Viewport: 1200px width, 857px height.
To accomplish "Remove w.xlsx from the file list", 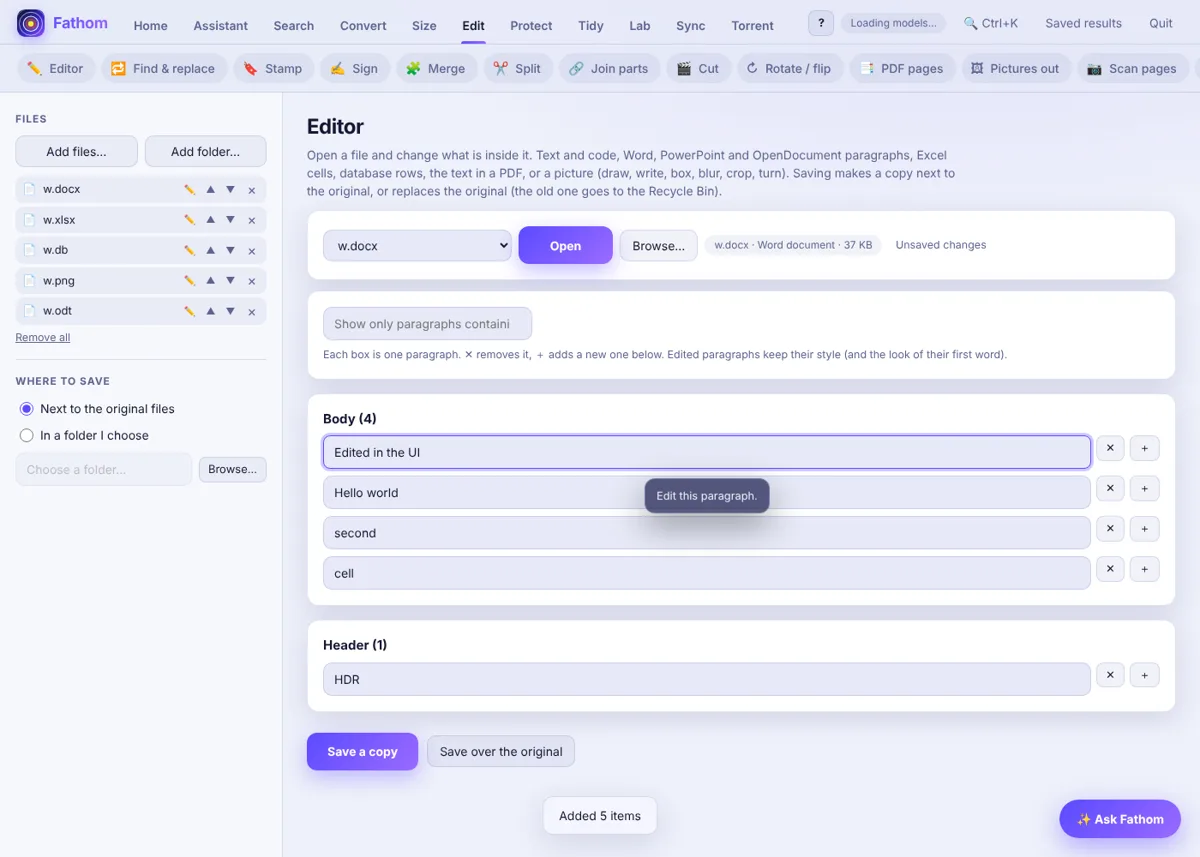I will (252, 220).
